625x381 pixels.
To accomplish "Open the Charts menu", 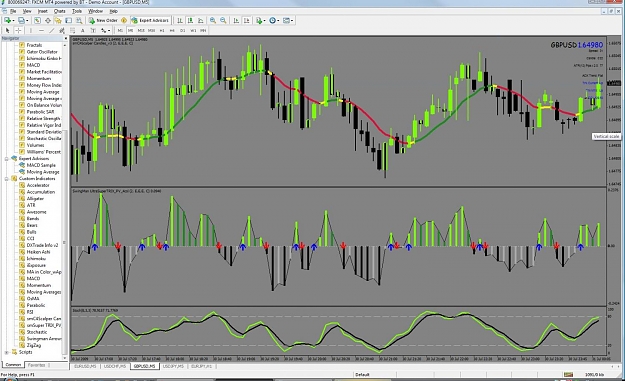I will pos(59,11).
